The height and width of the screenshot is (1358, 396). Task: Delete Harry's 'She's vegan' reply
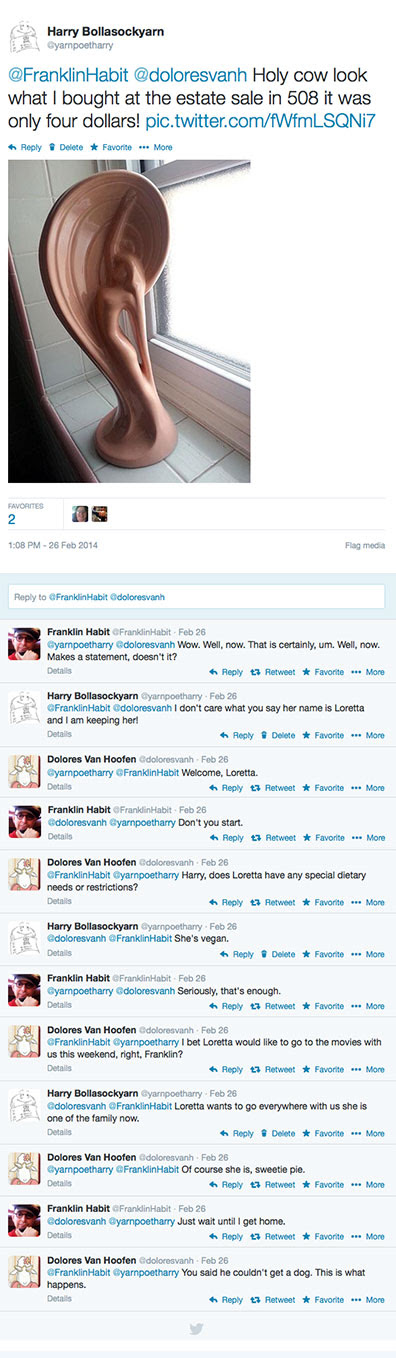click(277, 954)
